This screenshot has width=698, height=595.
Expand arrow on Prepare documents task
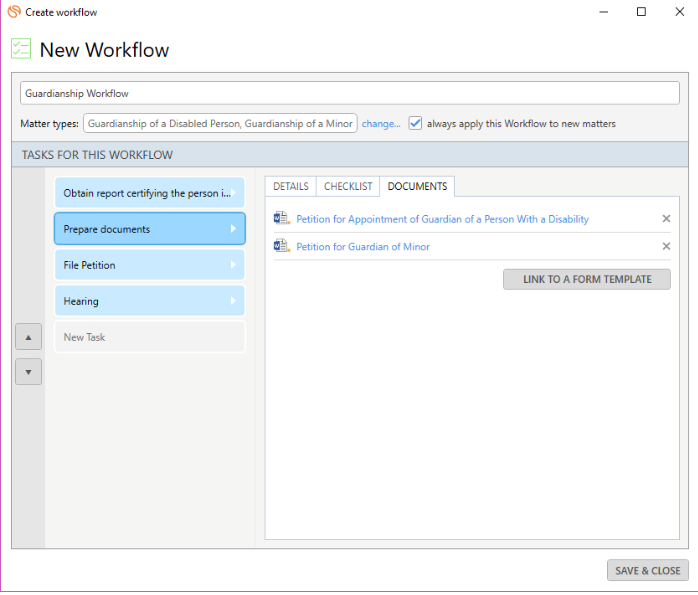point(233,229)
